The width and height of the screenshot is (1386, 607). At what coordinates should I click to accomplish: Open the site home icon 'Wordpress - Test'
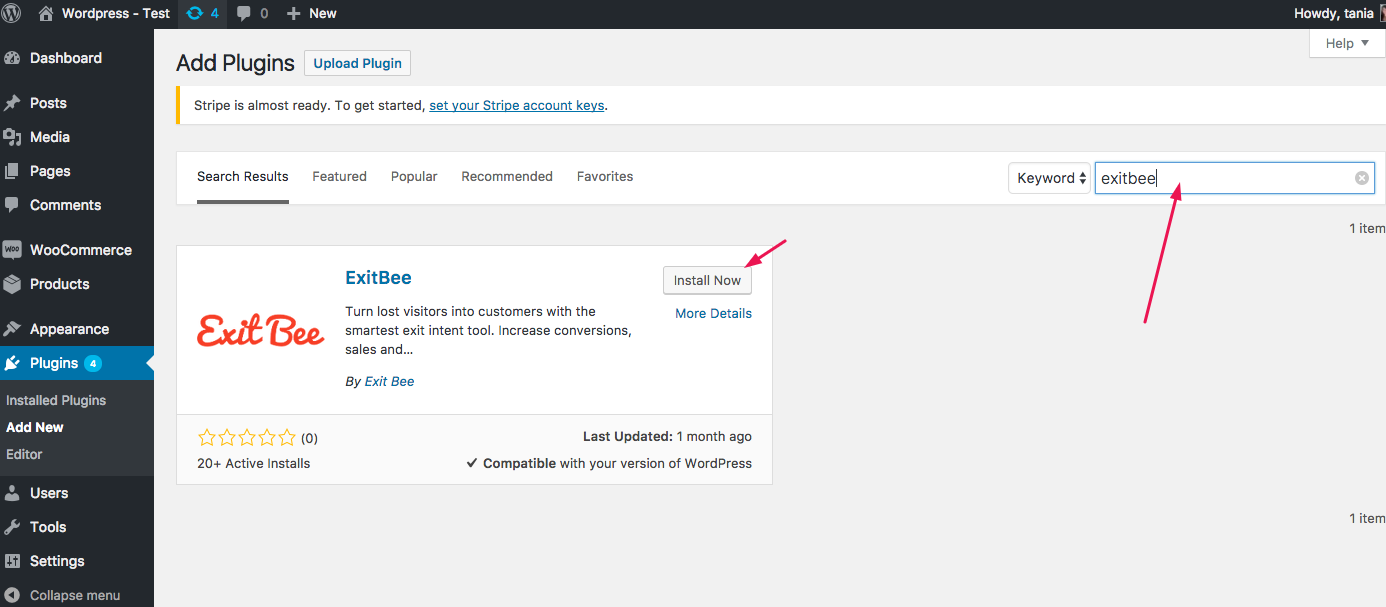[x=104, y=13]
